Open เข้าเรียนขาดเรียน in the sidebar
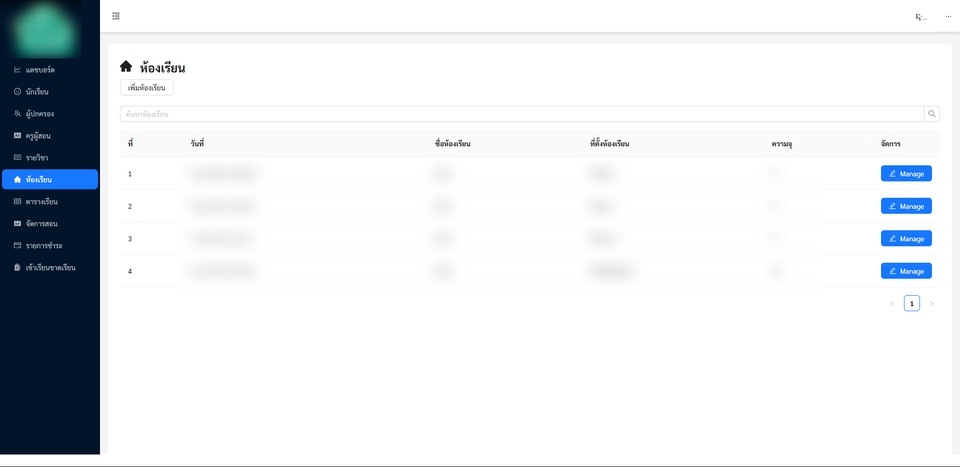Image resolution: width=960 pixels, height=467 pixels. click(x=50, y=267)
